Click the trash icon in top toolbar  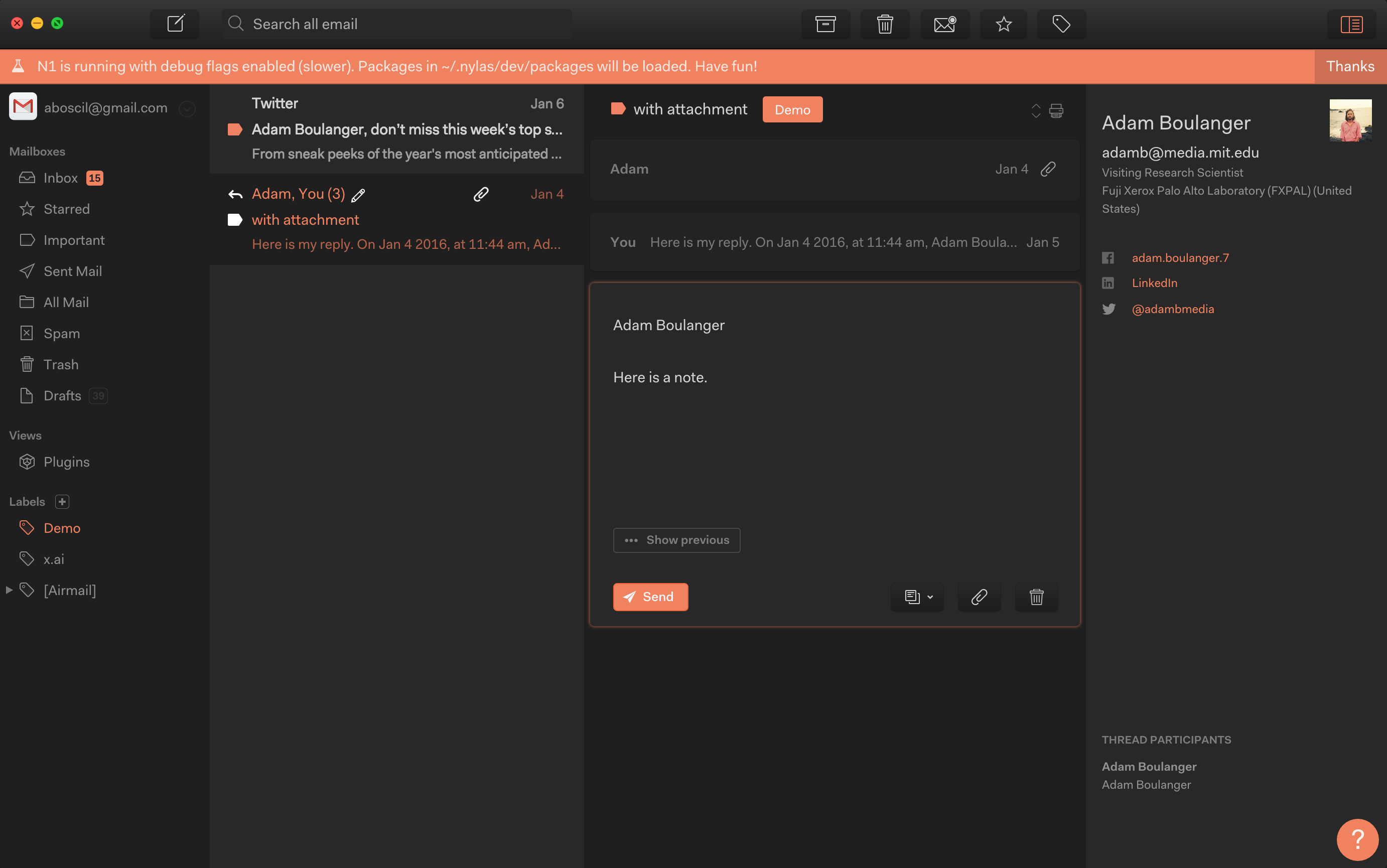tap(885, 24)
